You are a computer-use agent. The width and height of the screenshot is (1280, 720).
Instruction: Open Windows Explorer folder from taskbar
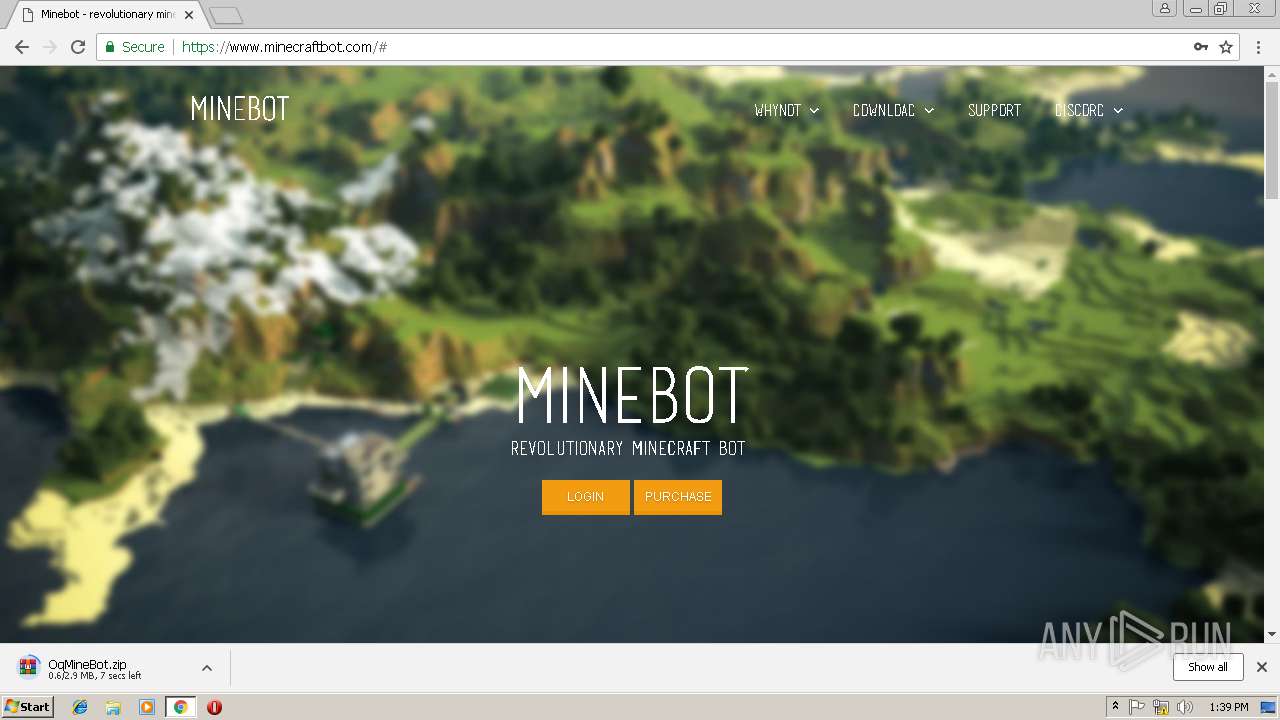click(113, 707)
